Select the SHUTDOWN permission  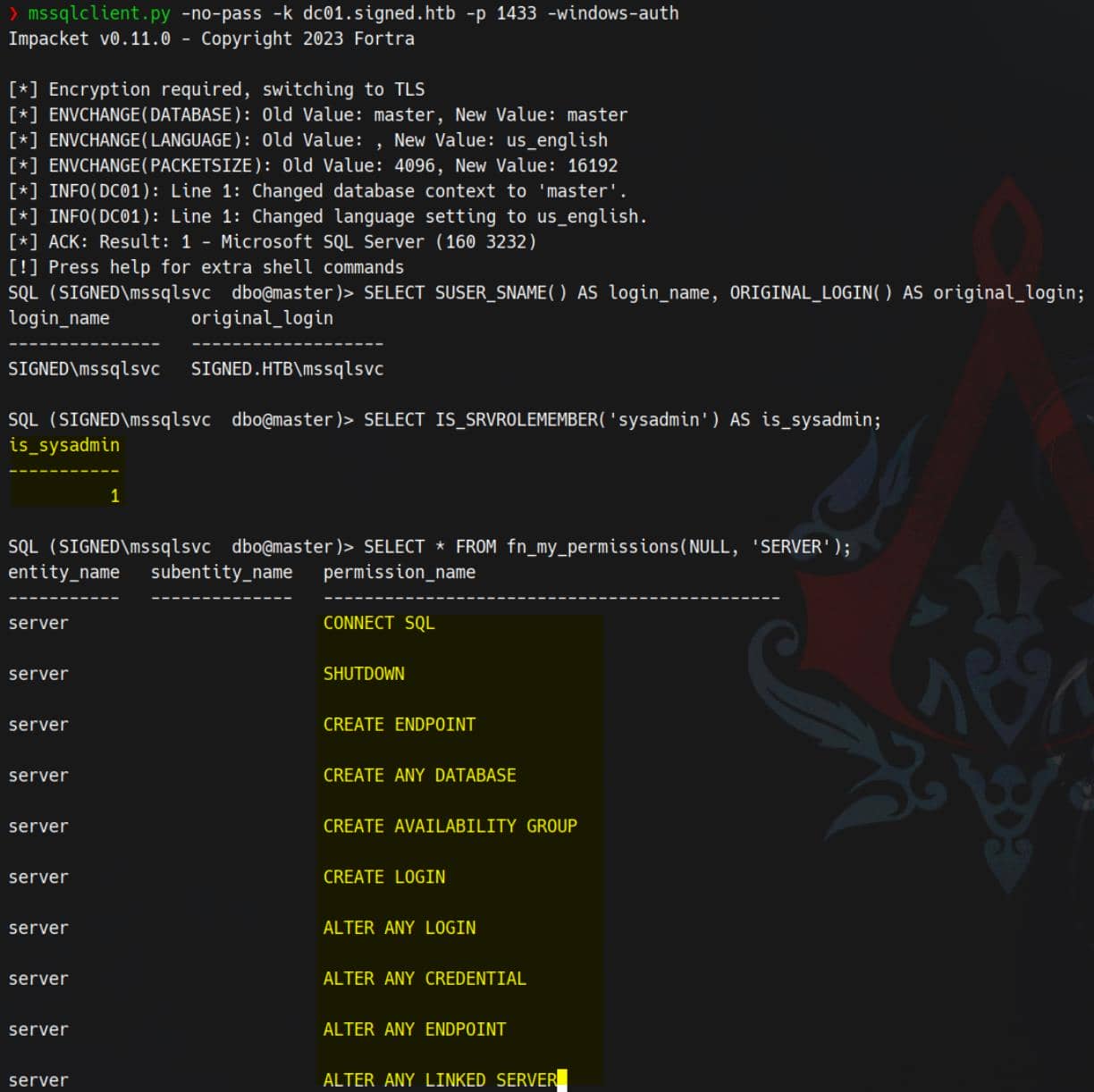click(x=364, y=674)
